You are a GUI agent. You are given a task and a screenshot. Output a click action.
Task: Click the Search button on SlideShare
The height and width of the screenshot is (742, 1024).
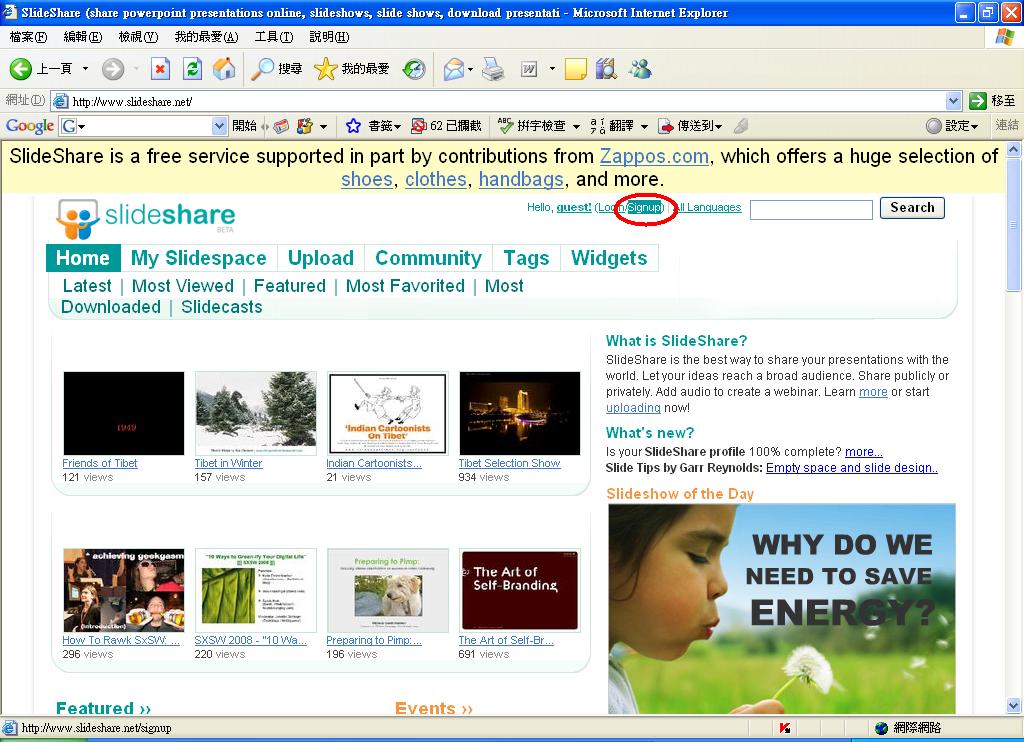(912, 208)
